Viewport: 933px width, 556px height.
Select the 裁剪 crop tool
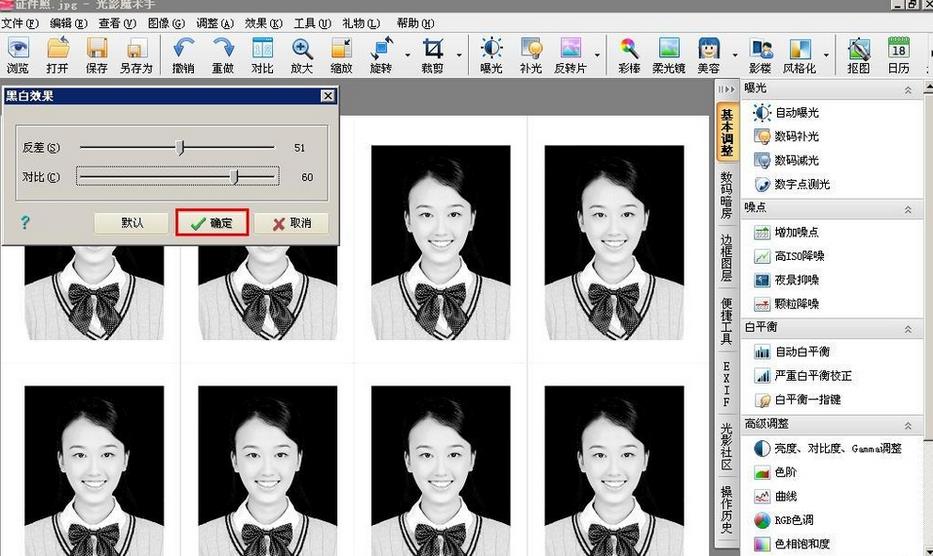click(433, 54)
